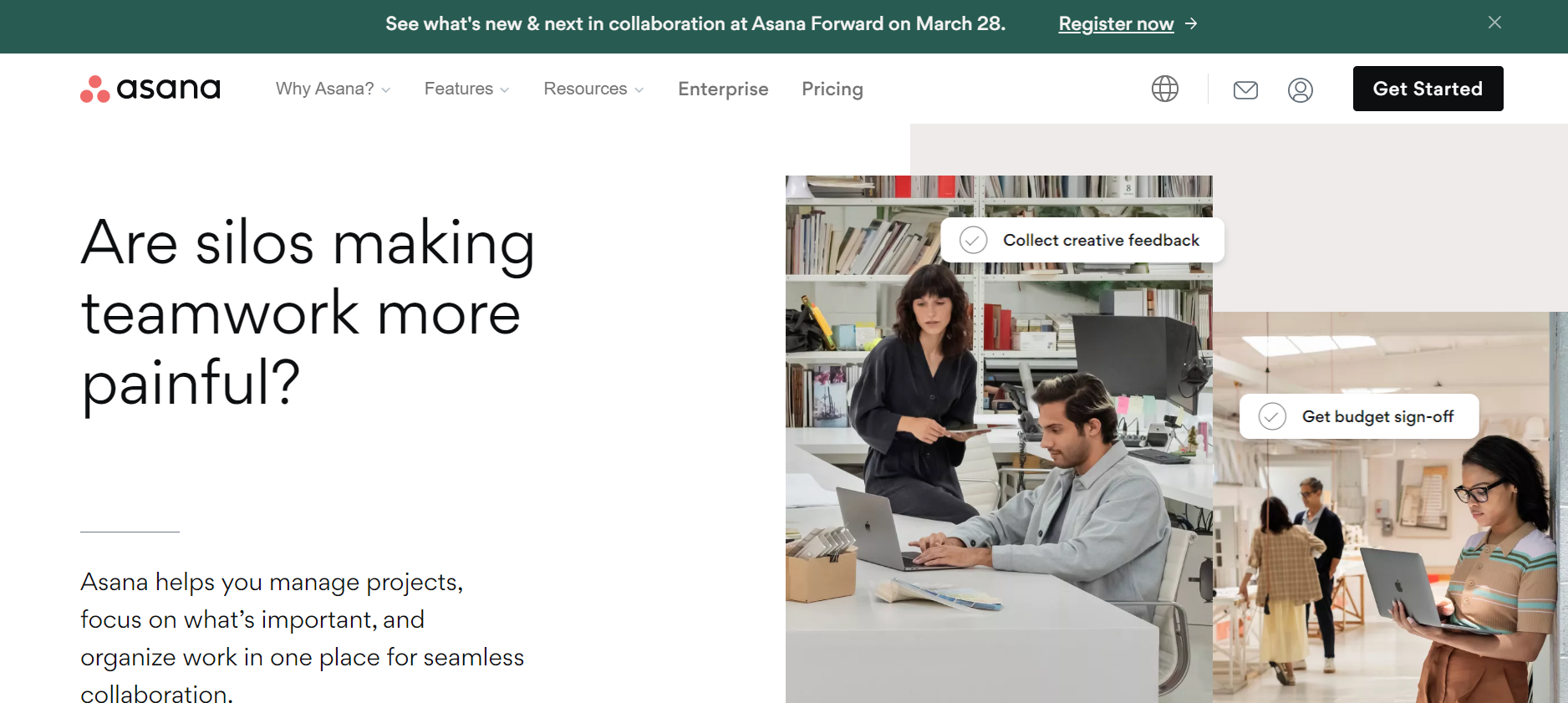
Task: Open the Enterprise page
Action: pyautogui.click(x=723, y=89)
